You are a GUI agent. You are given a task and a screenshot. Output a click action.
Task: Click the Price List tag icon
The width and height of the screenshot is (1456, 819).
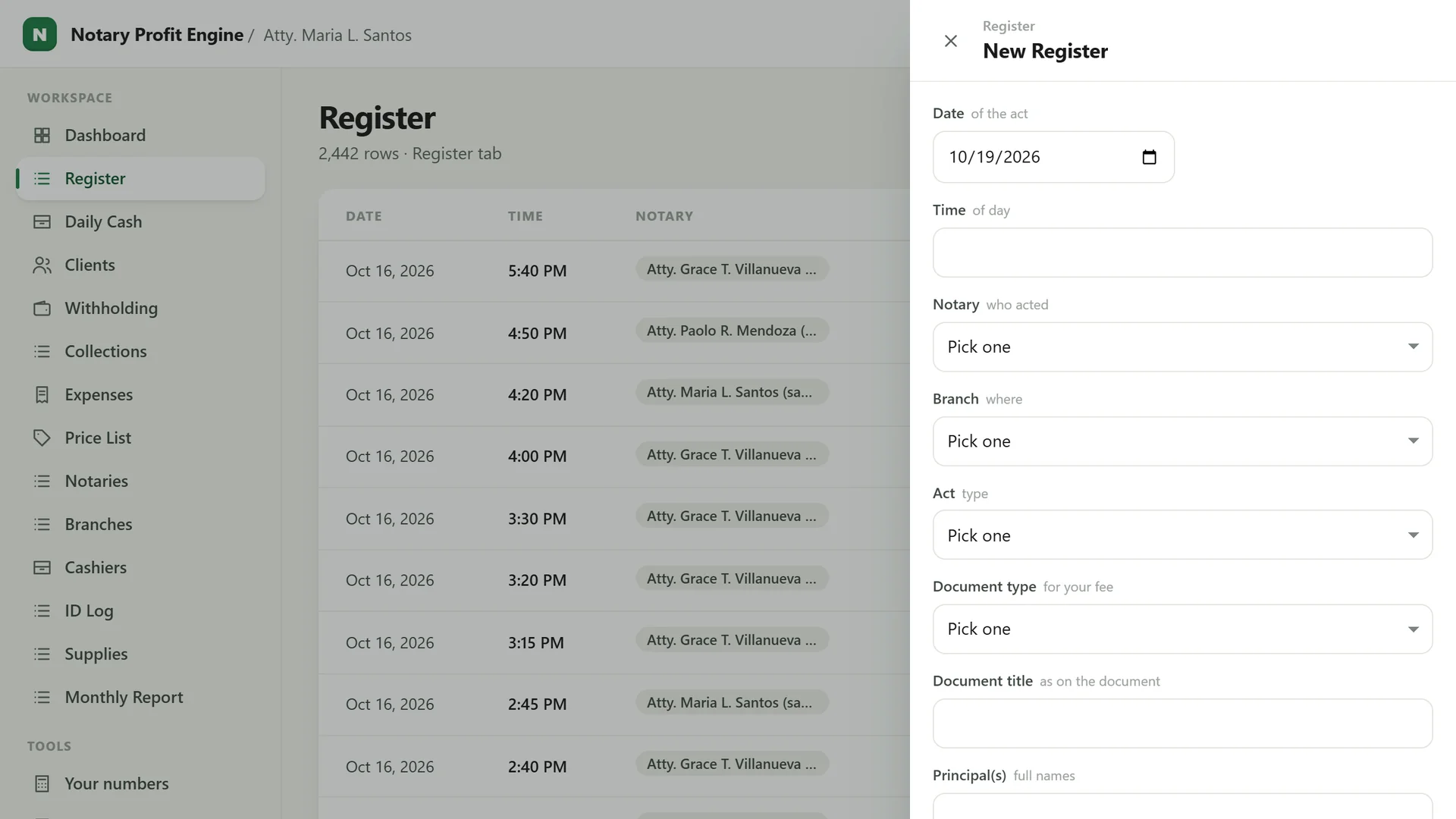point(42,438)
